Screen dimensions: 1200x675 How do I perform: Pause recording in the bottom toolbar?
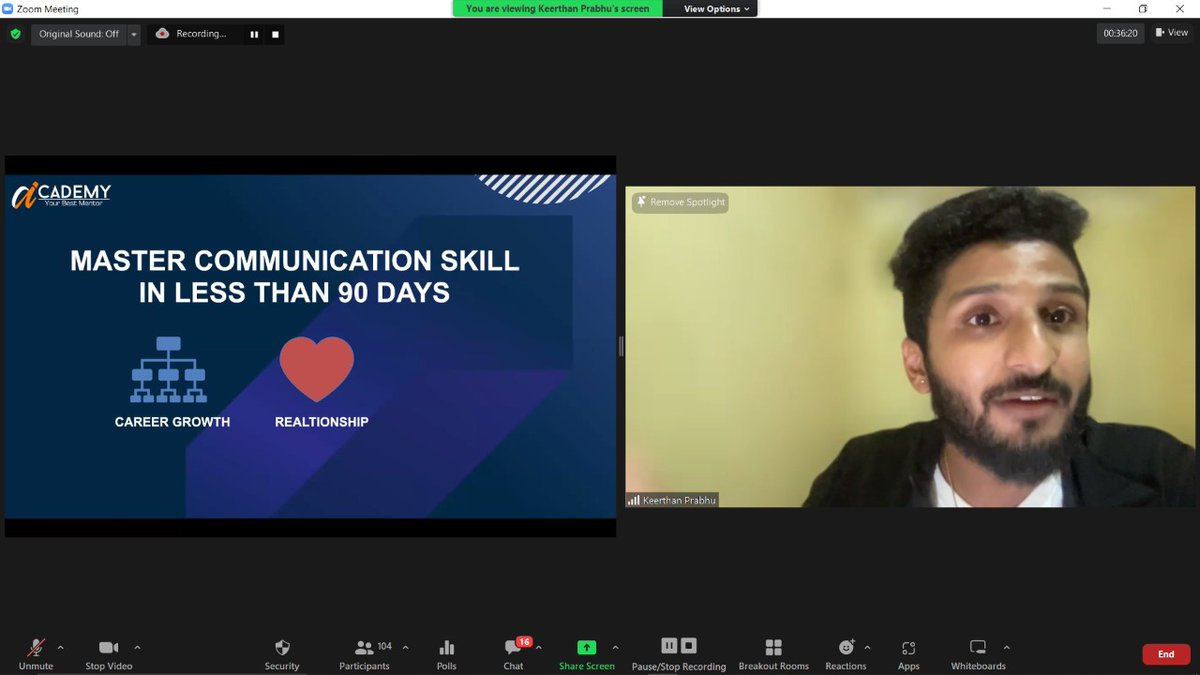669,646
